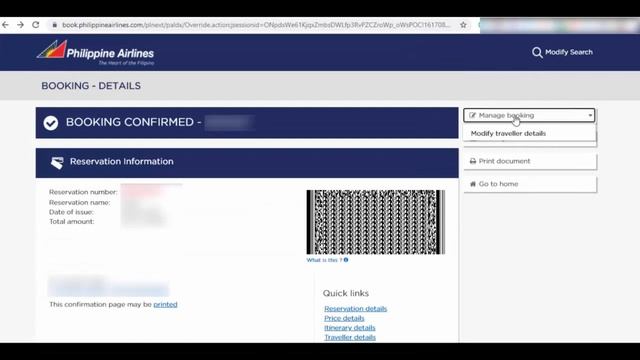Screen dimensions: 640x360
Task: Click the Reservation Information ticket icon
Action: (x=57, y=162)
